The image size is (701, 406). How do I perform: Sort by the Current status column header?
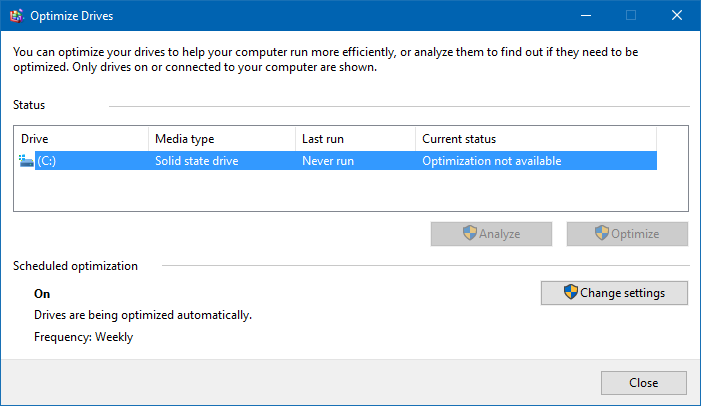[x=536, y=139]
